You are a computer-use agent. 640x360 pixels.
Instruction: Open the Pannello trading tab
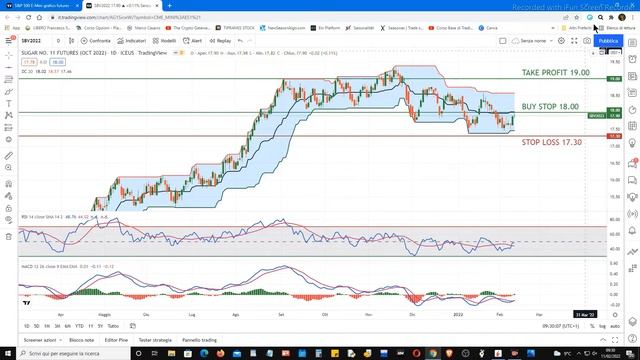click(x=199, y=340)
